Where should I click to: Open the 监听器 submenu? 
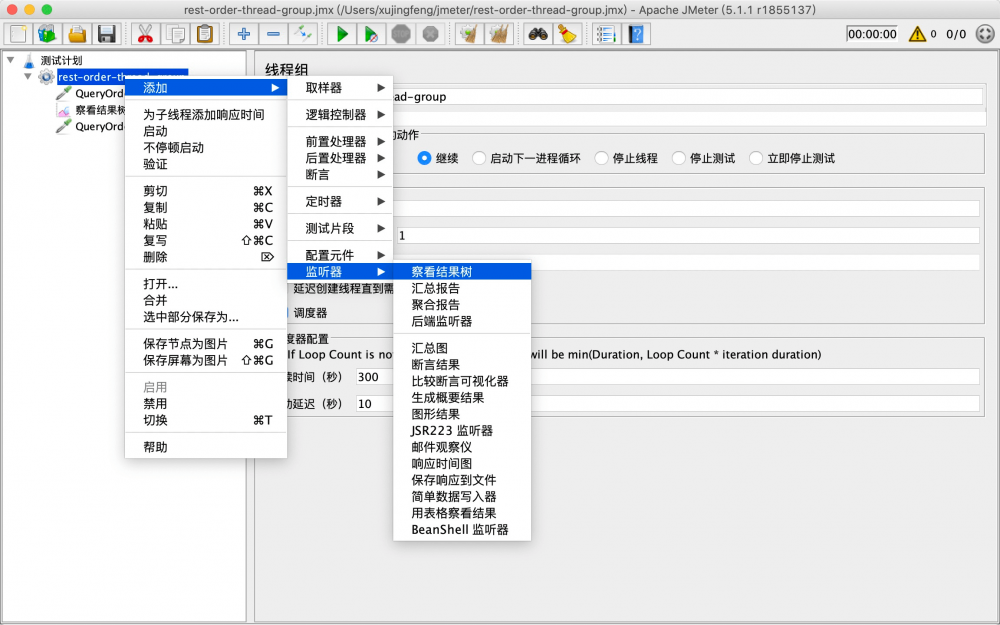point(330,271)
